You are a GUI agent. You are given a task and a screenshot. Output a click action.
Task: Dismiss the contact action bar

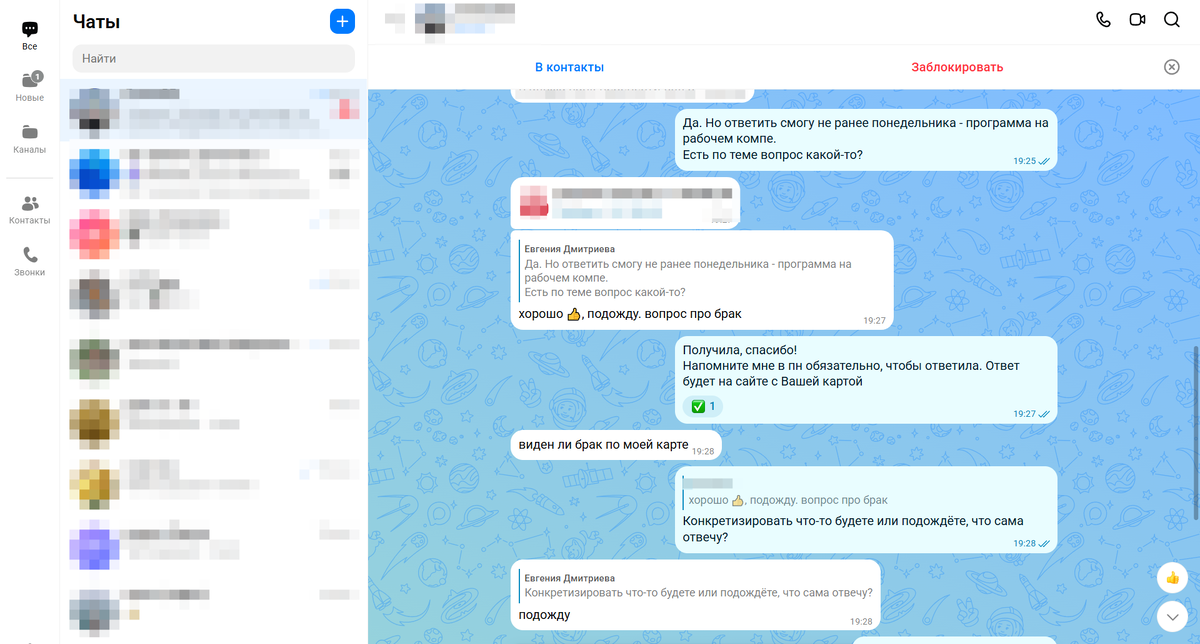pos(1171,67)
